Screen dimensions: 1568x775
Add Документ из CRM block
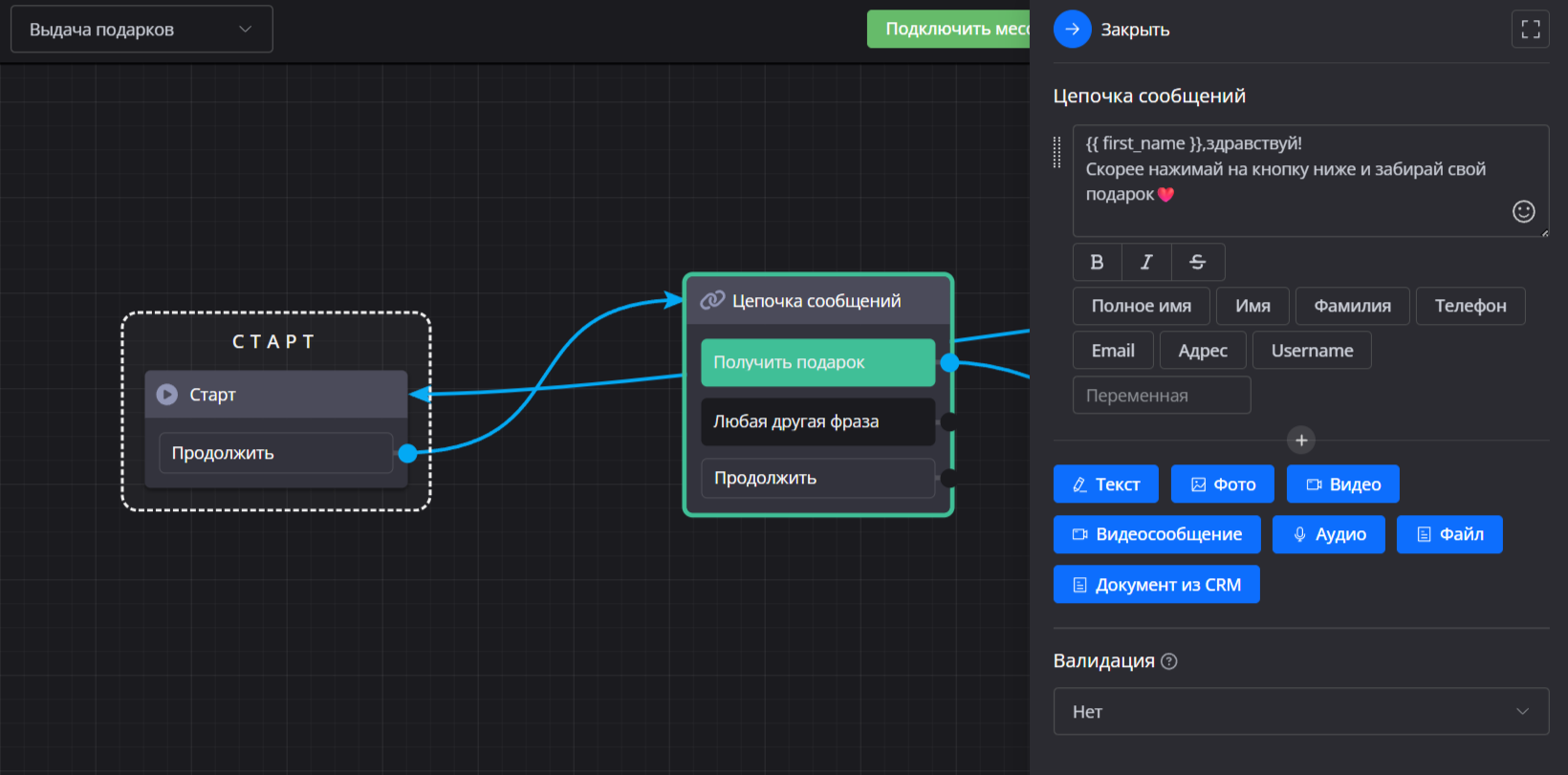pos(1156,585)
